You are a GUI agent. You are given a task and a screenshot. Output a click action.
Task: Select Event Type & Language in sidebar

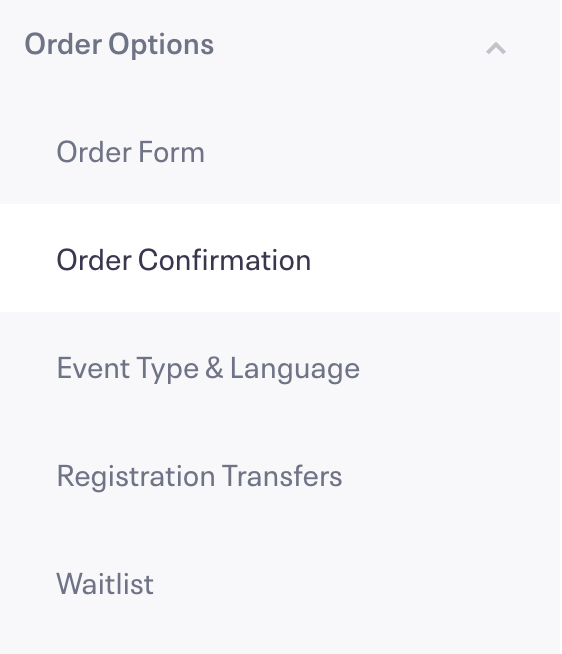click(x=280, y=366)
